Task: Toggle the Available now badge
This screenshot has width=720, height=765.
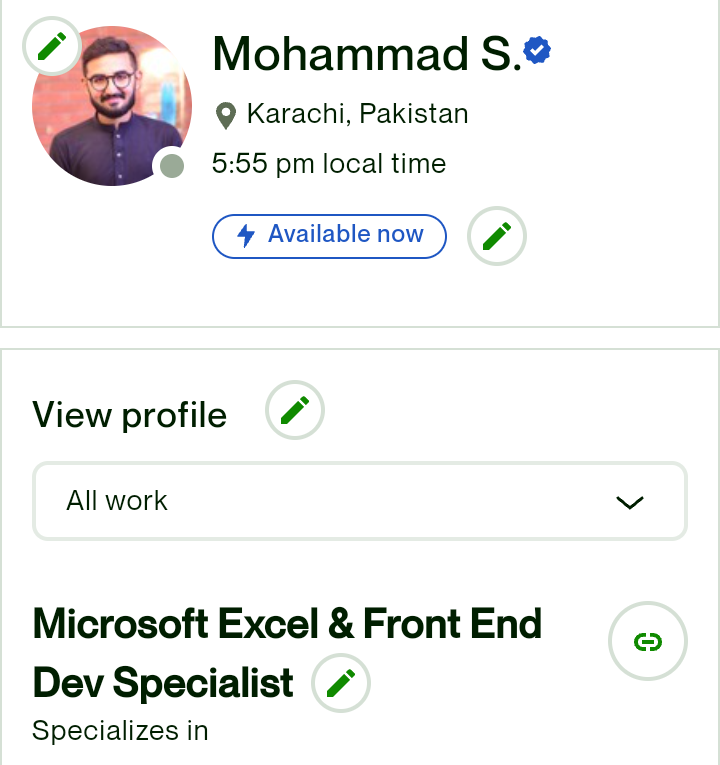Action: tap(329, 236)
